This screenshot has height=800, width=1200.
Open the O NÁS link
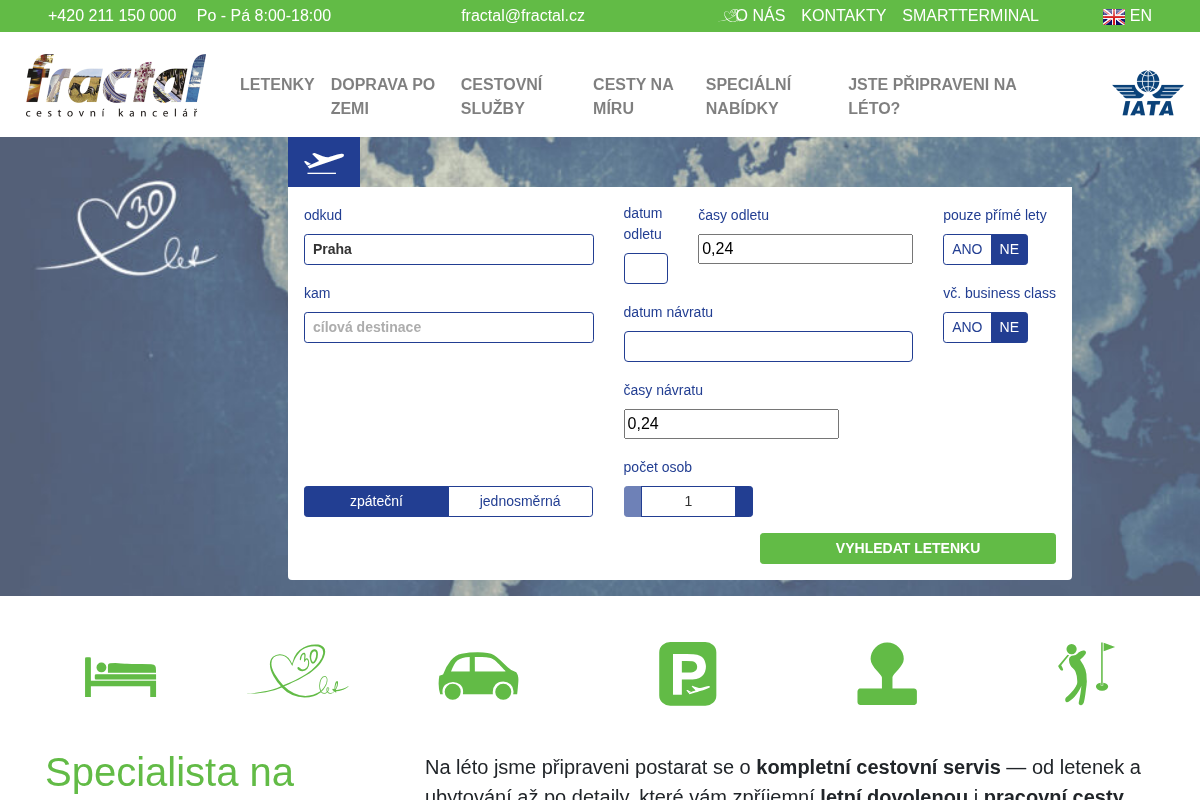tap(760, 16)
